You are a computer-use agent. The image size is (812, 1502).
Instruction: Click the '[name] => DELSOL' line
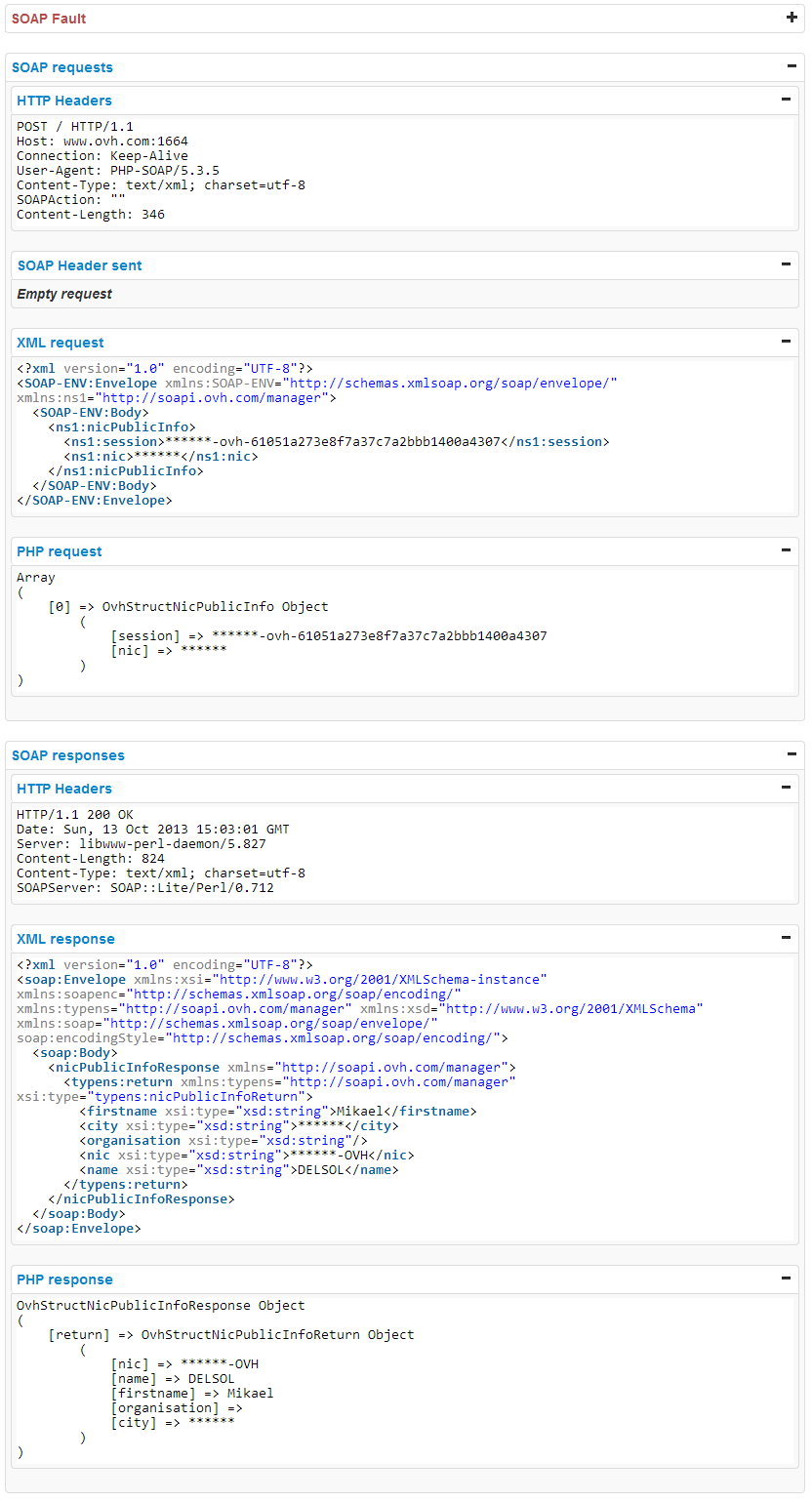click(x=173, y=1379)
